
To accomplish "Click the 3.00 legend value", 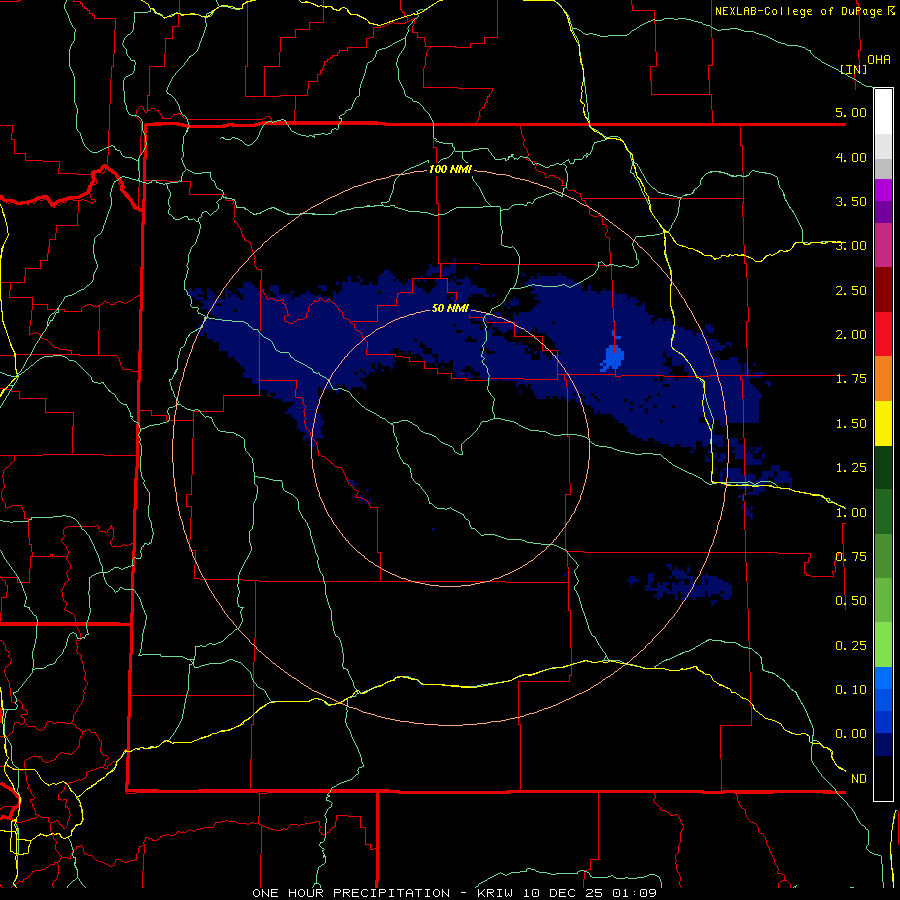I will 851,246.
